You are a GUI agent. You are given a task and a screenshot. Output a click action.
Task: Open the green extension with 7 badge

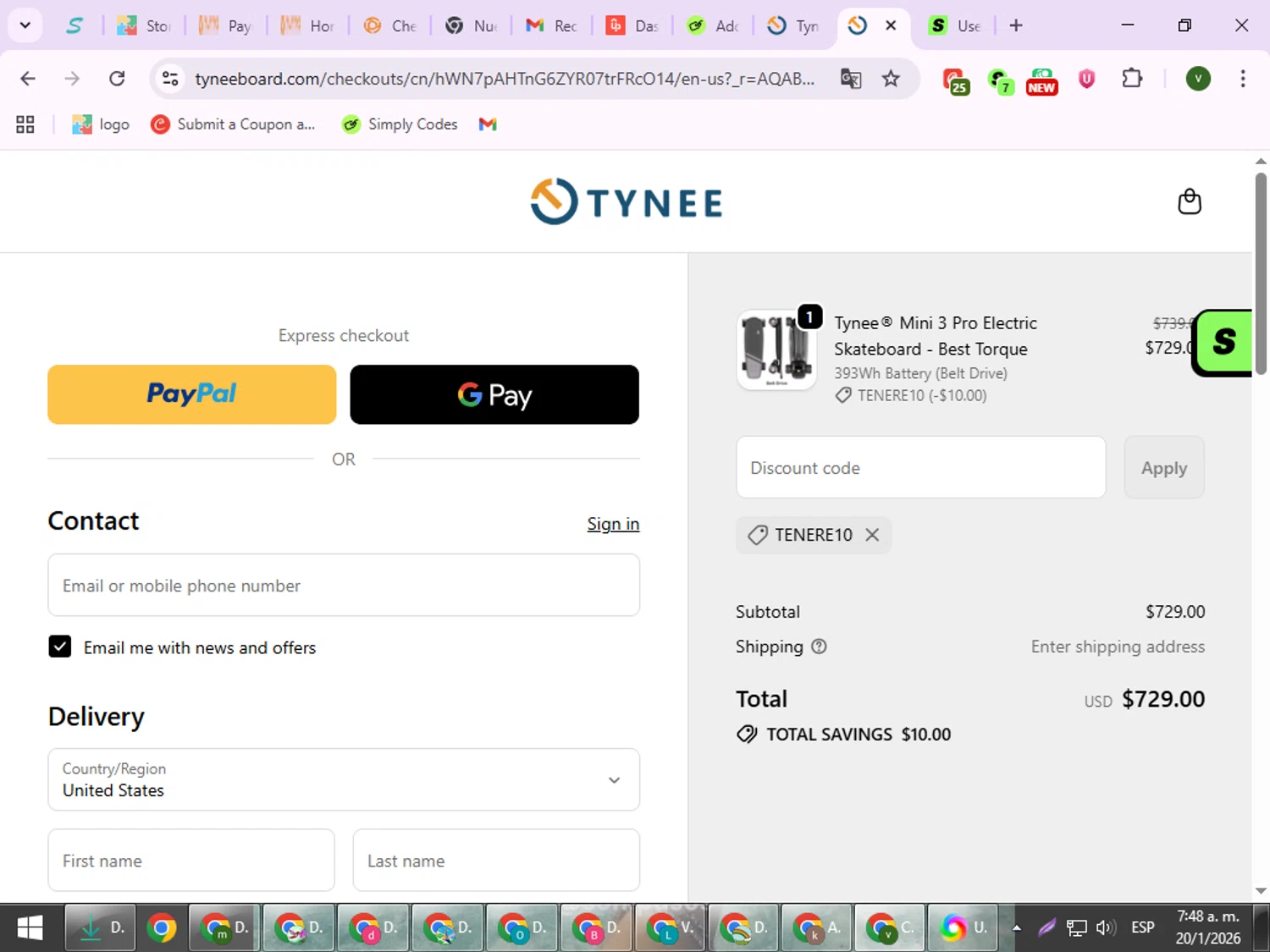(x=1000, y=80)
